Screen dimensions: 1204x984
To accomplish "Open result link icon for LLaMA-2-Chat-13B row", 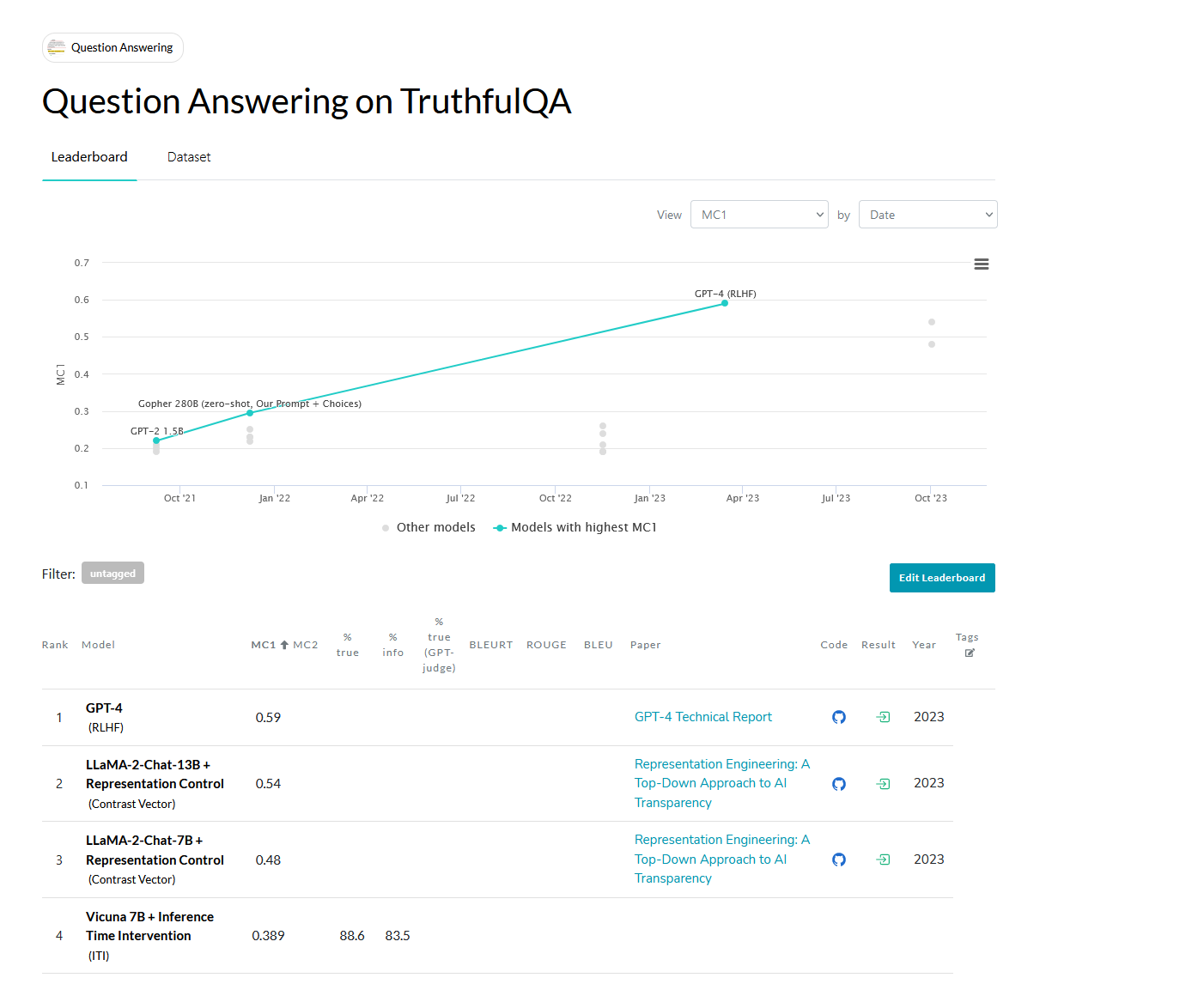I will (883, 784).
